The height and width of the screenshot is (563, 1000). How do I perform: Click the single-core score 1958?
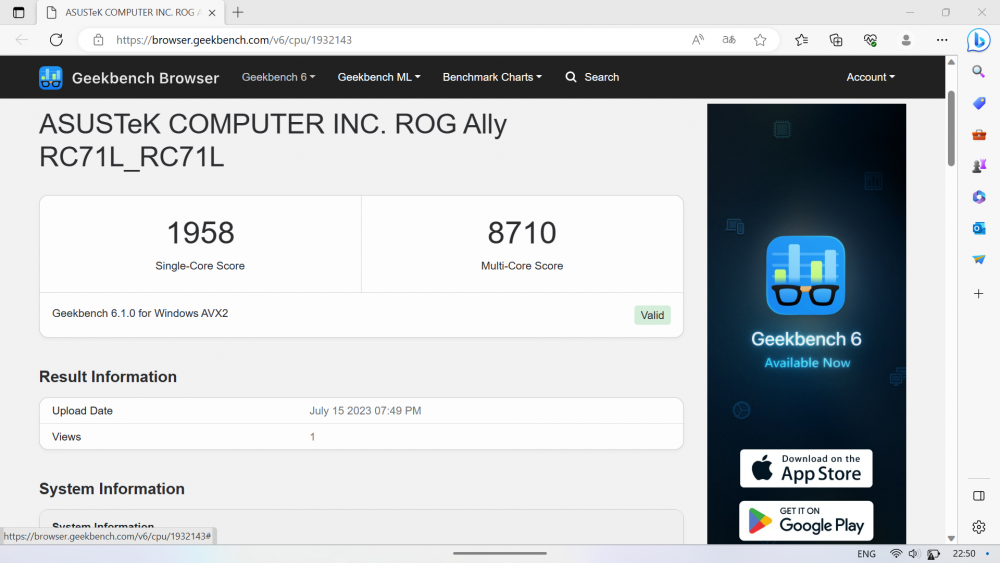200,233
